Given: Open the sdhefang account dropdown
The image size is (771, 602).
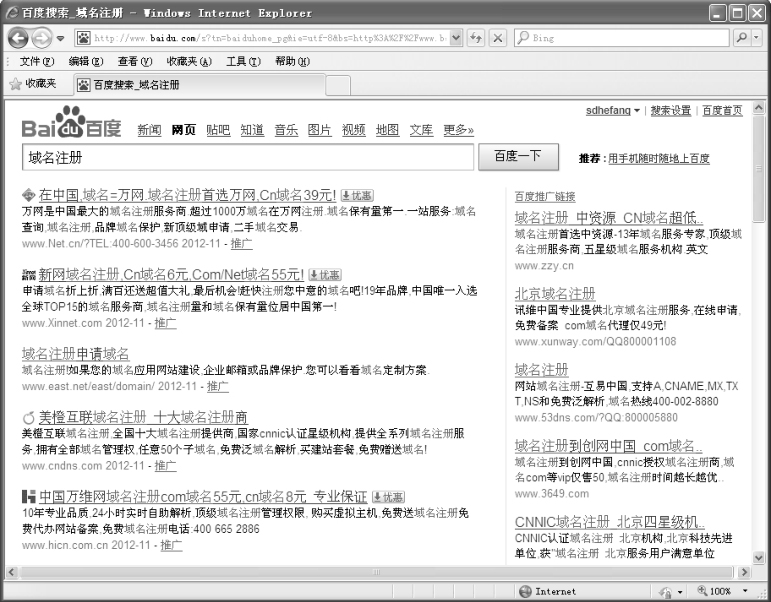Looking at the screenshot, I should (612, 111).
